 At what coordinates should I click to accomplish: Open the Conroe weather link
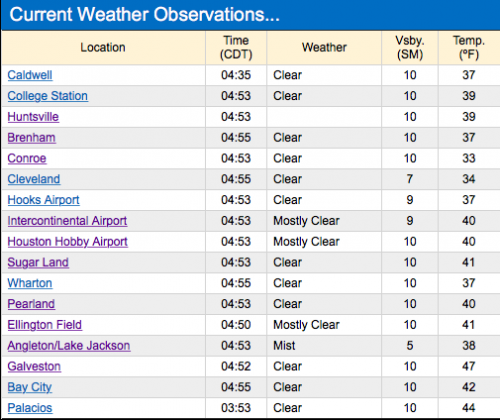pos(27,158)
